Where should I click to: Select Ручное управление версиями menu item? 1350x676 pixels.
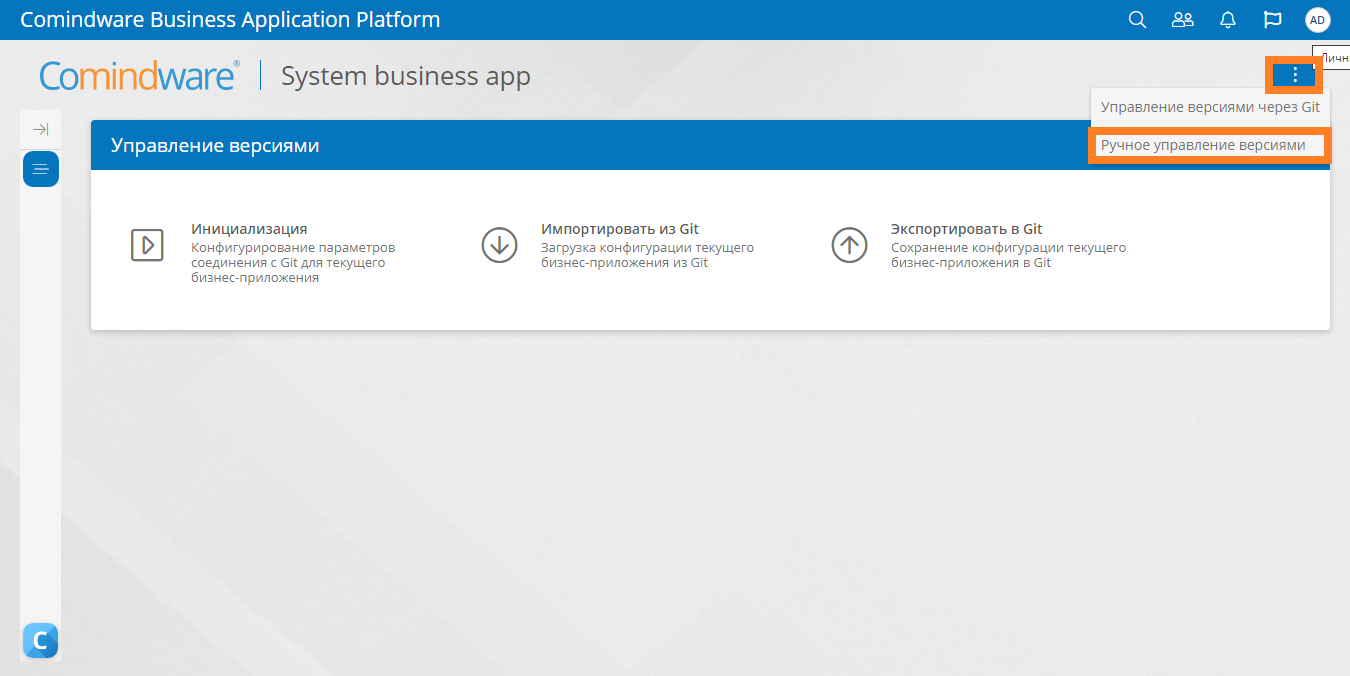pos(1210,145)
